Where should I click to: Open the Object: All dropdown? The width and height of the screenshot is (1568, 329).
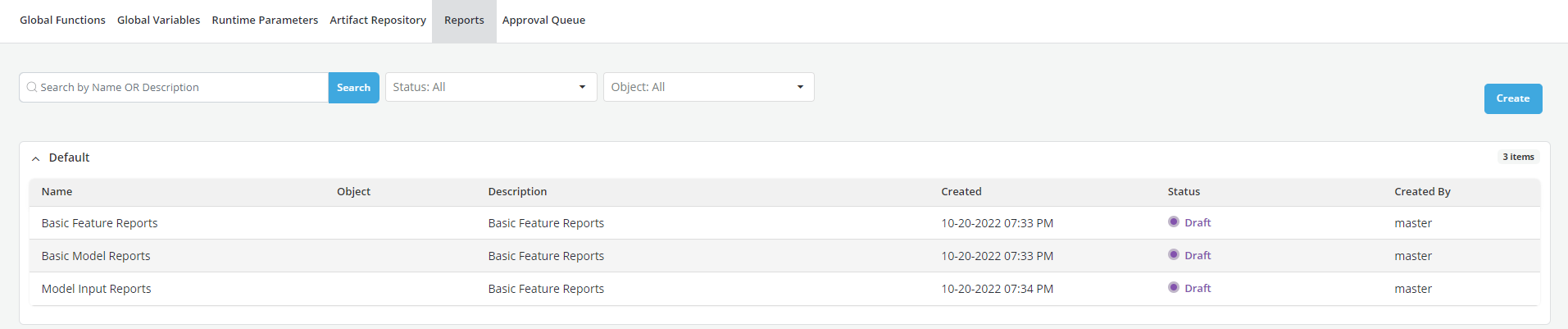708,87
